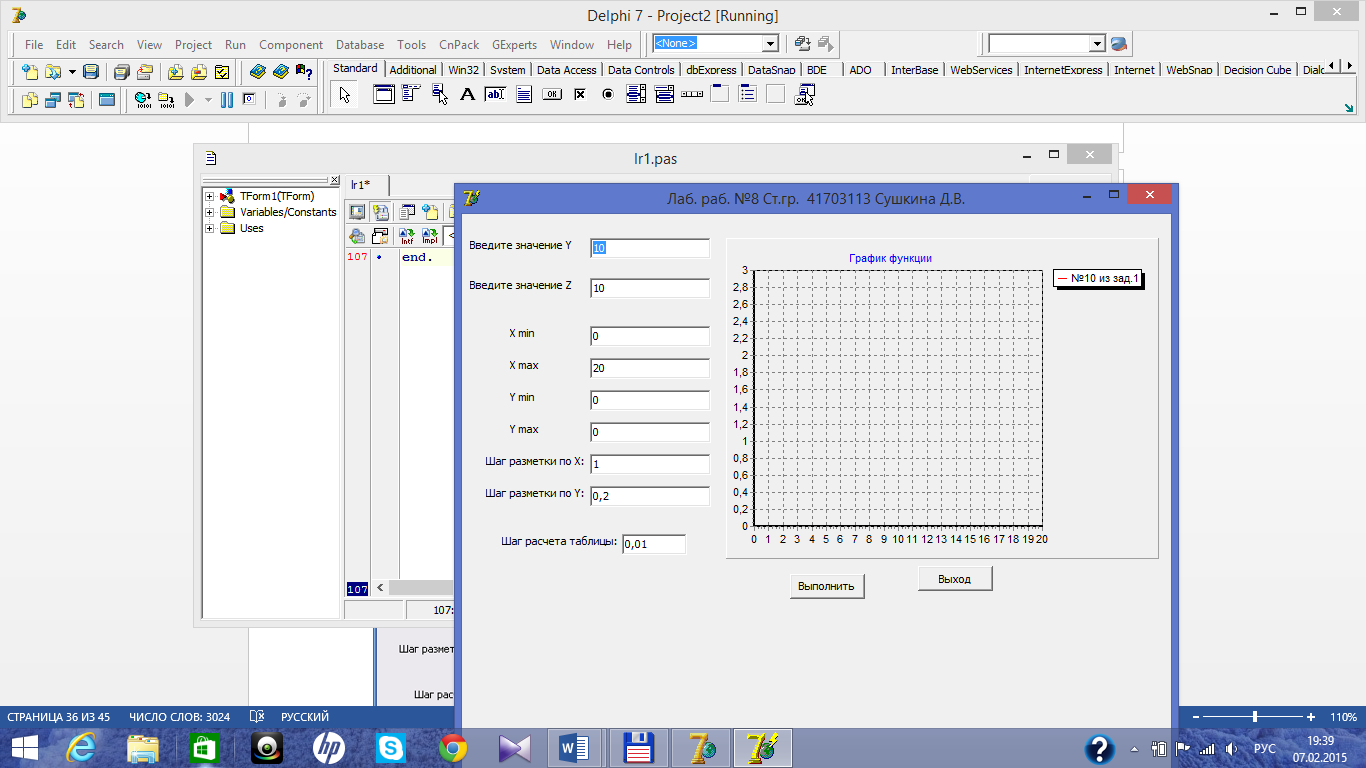Screen dimensions: 1366x768
Task: Open the GExperts menu
Action: [514, 45]
